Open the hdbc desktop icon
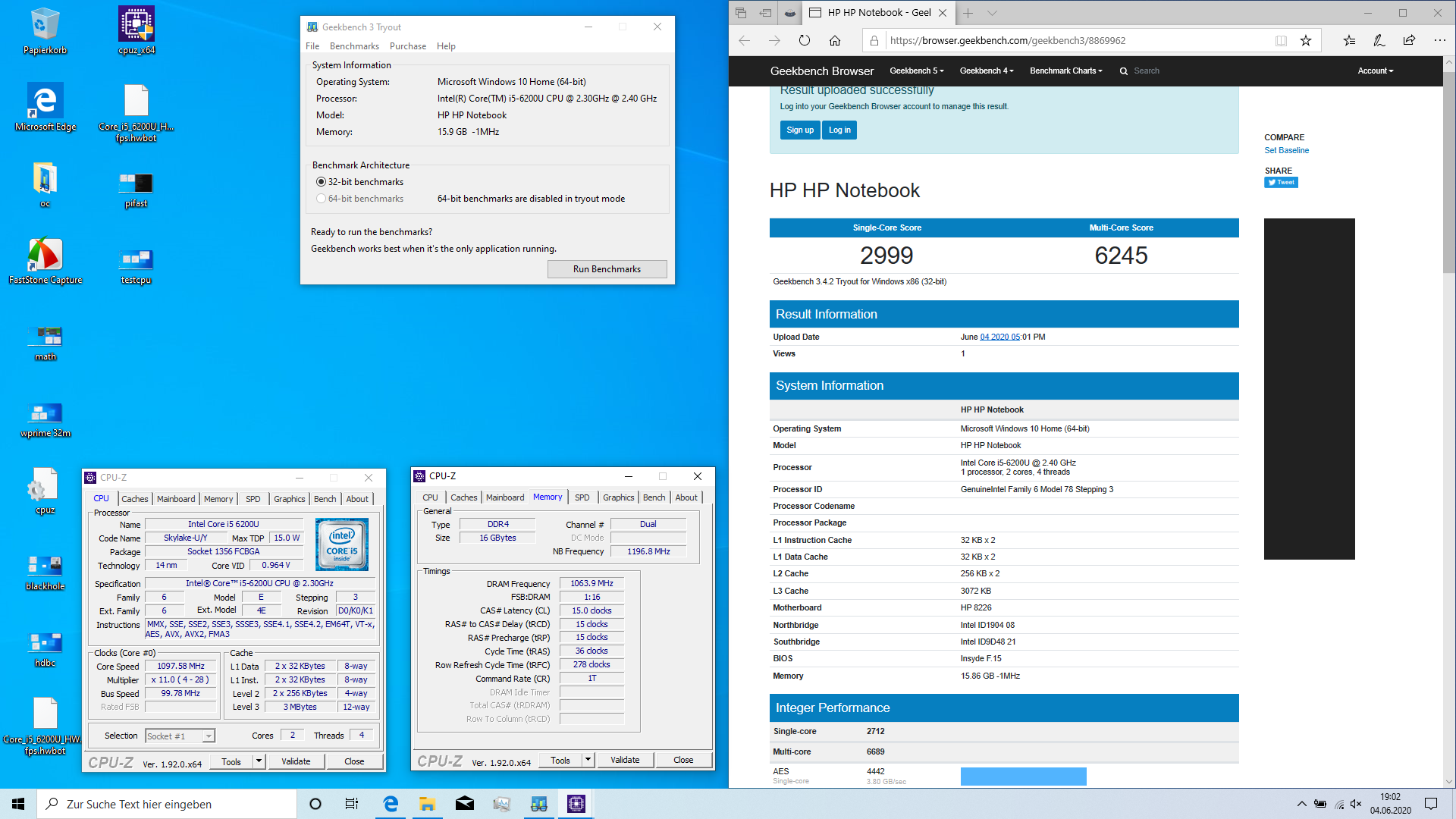 point(45,649)
